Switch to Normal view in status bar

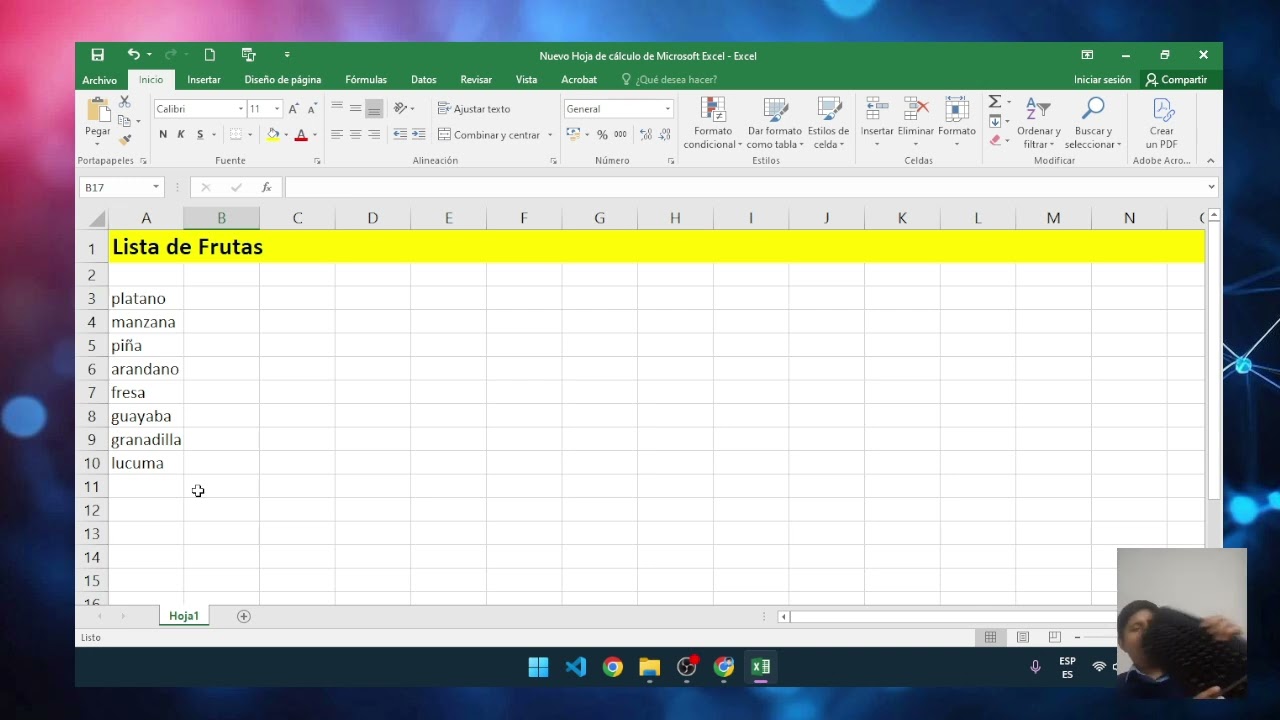click(x=990, y=637)
